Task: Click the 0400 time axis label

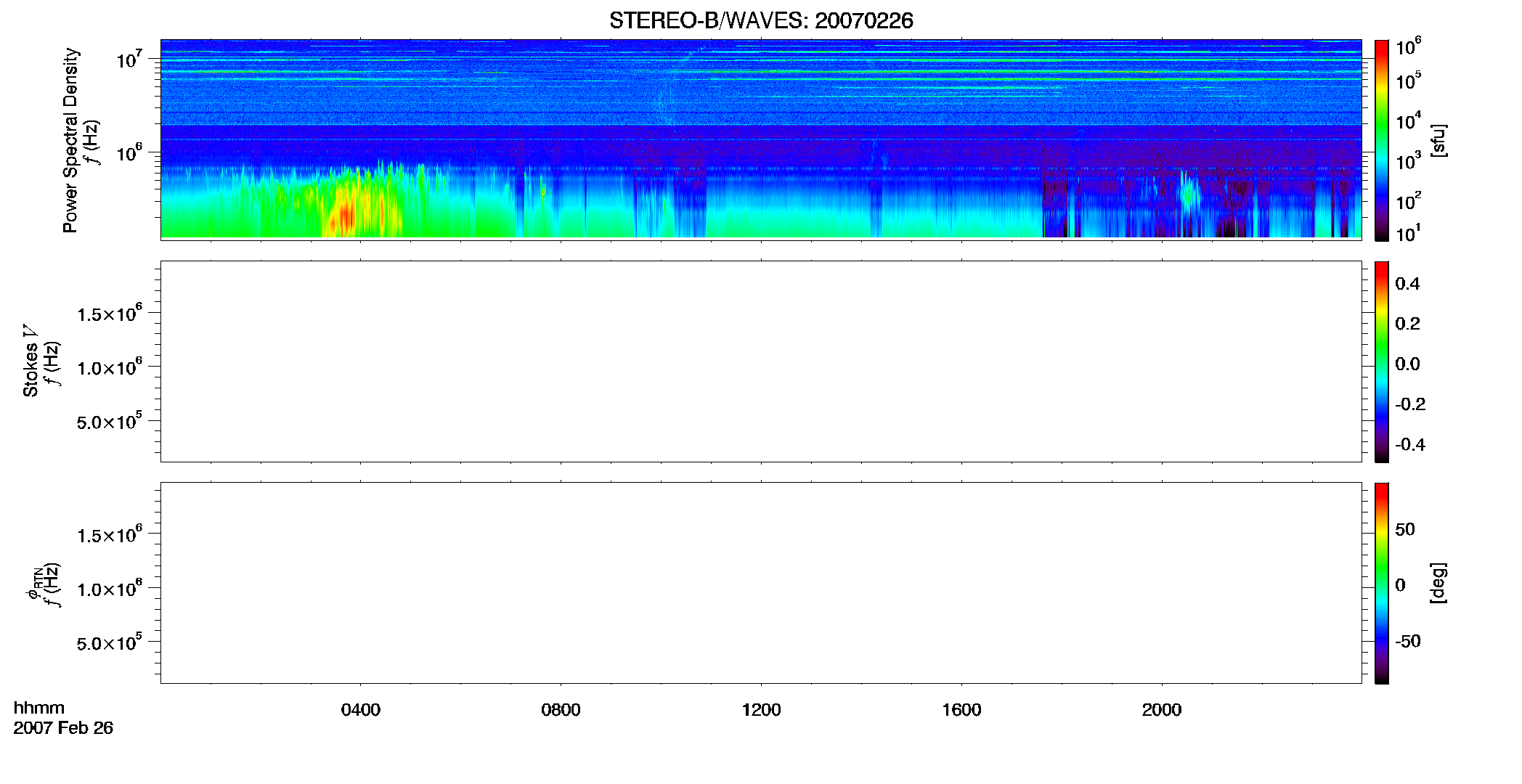Action: click(x=360, y=710)
